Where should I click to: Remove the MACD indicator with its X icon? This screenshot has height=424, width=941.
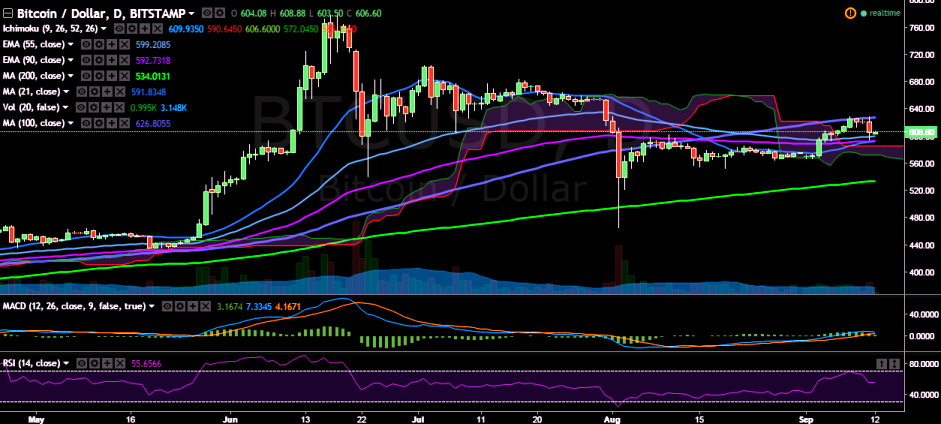click(x=206, y=306)
